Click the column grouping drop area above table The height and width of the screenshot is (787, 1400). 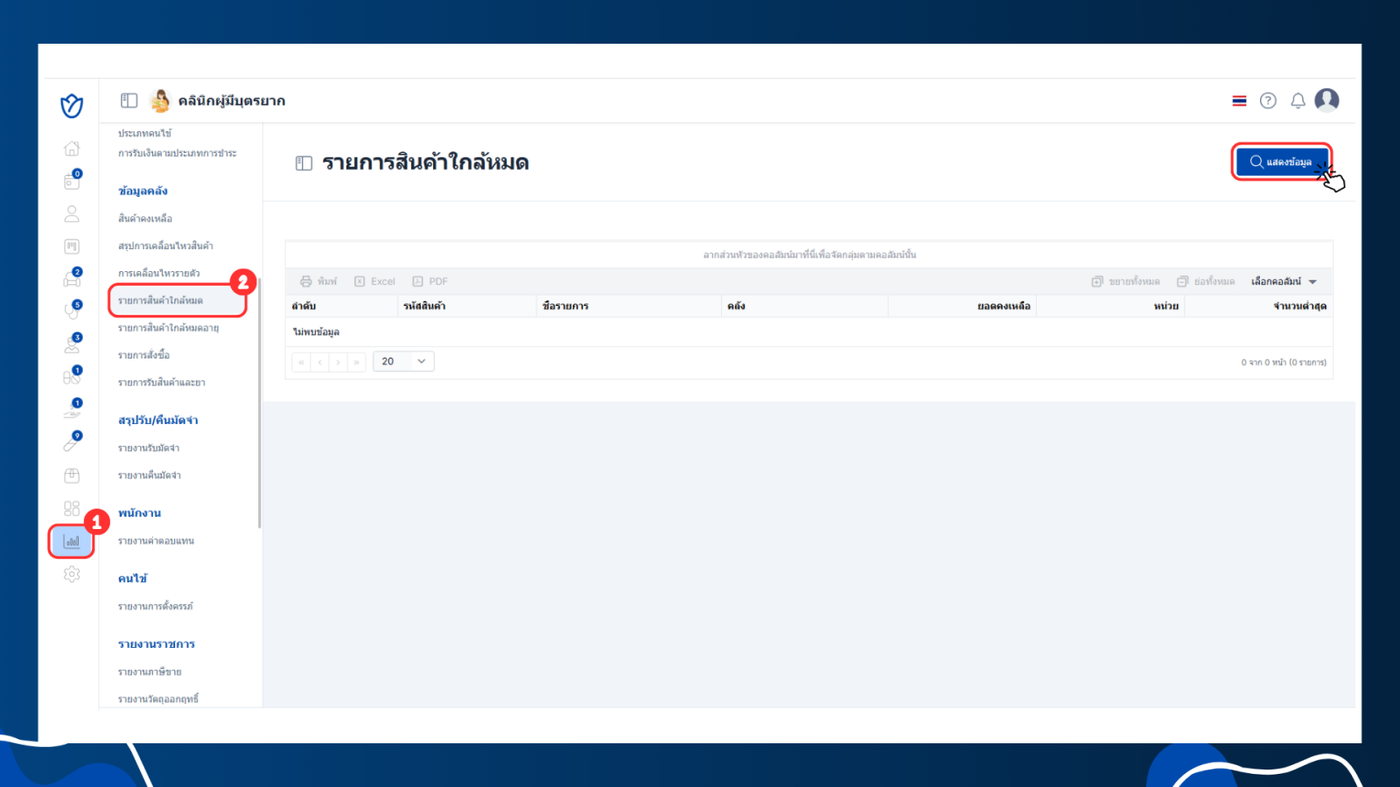[809, 255]
